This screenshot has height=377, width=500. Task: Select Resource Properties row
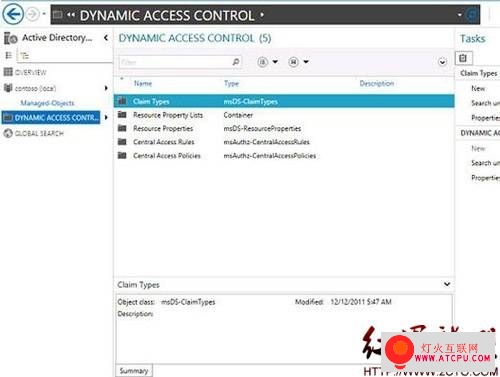click(x=284, y=128)
